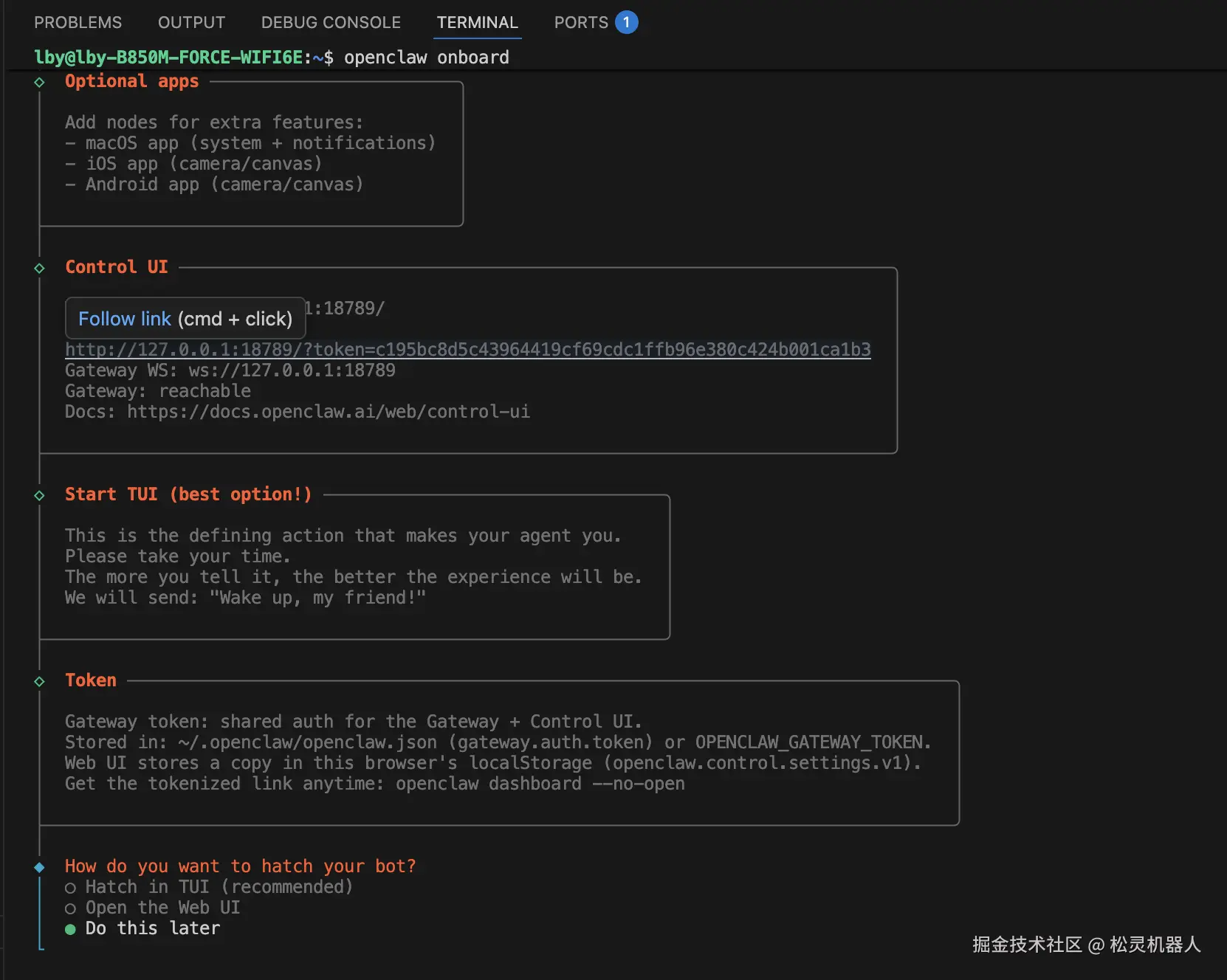1227x980 pixels.
Task: Click 'How do you want to hatch your bot?'
Action: (241, 866)
